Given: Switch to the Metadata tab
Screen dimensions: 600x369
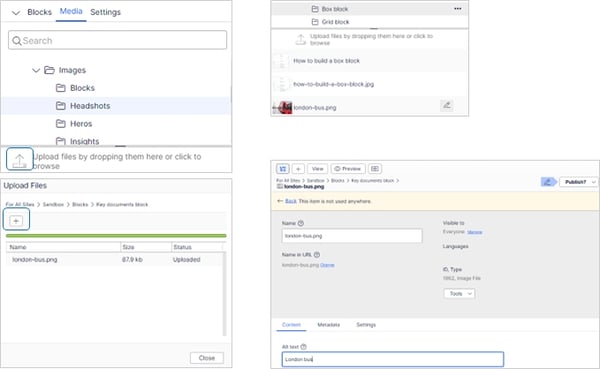Looking at the screenshot, I should coord(329,325).
